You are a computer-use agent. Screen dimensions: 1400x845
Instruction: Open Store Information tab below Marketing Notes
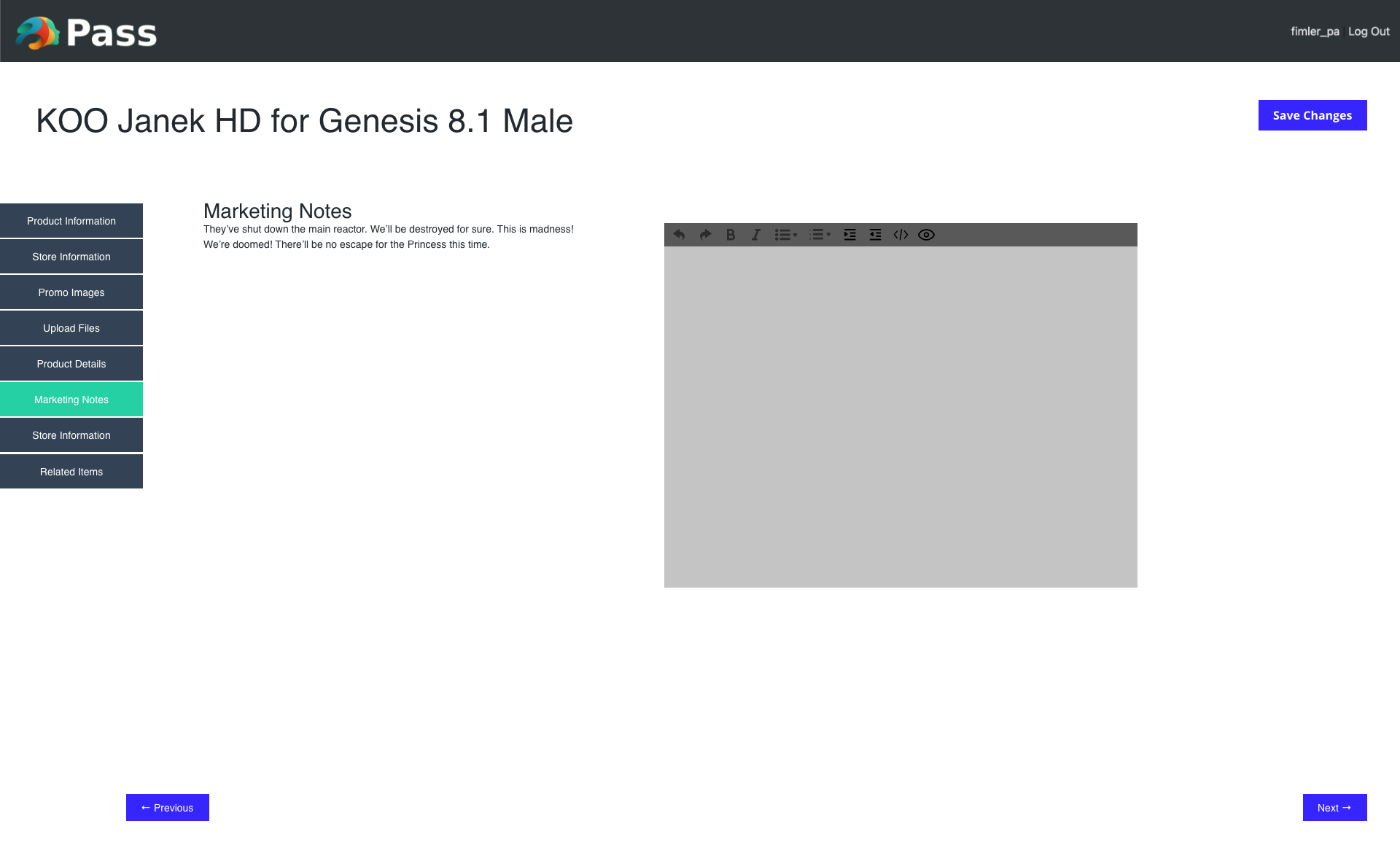coord(71,435)
